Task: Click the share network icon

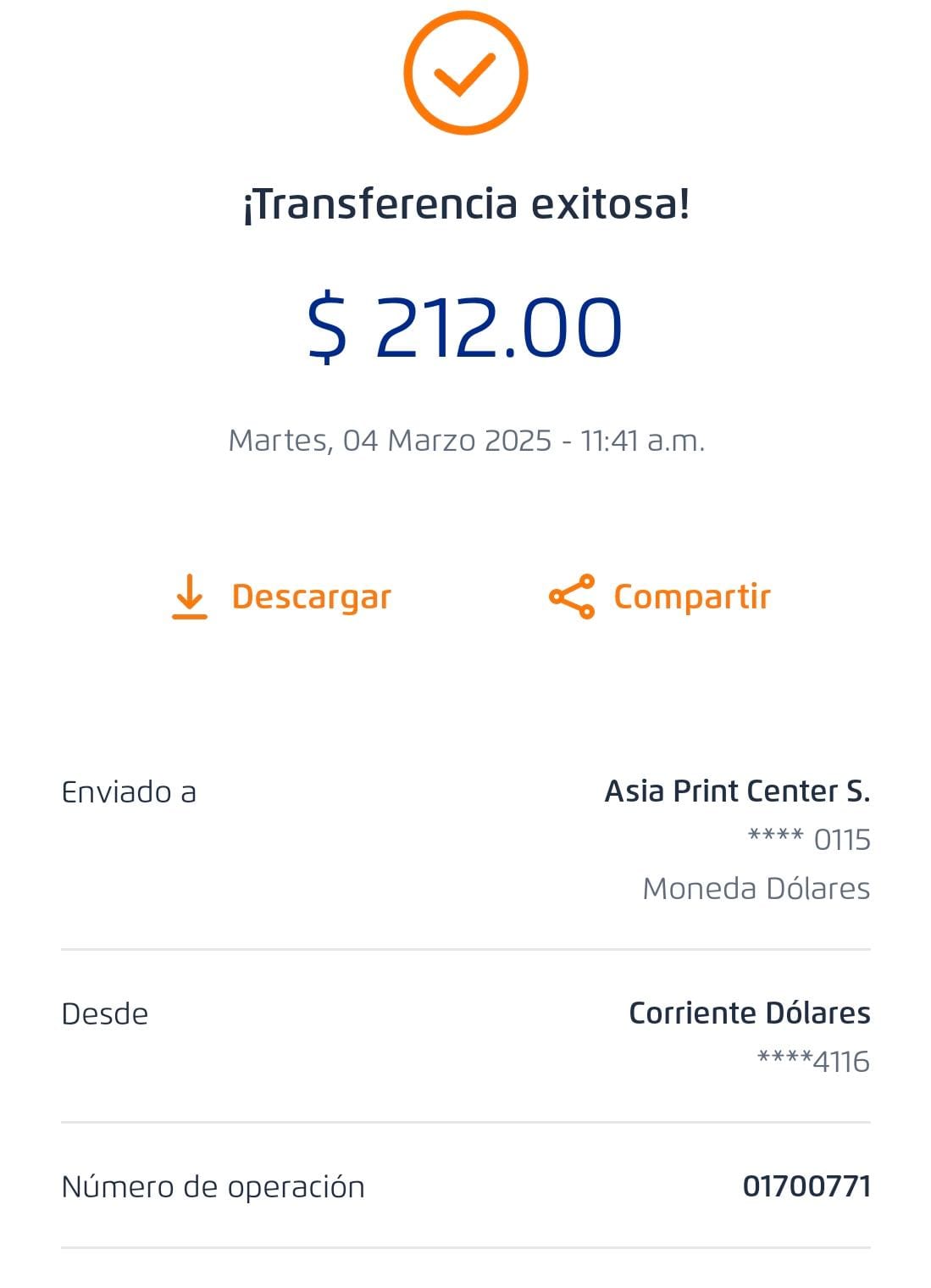Action: tap(572, 597)
